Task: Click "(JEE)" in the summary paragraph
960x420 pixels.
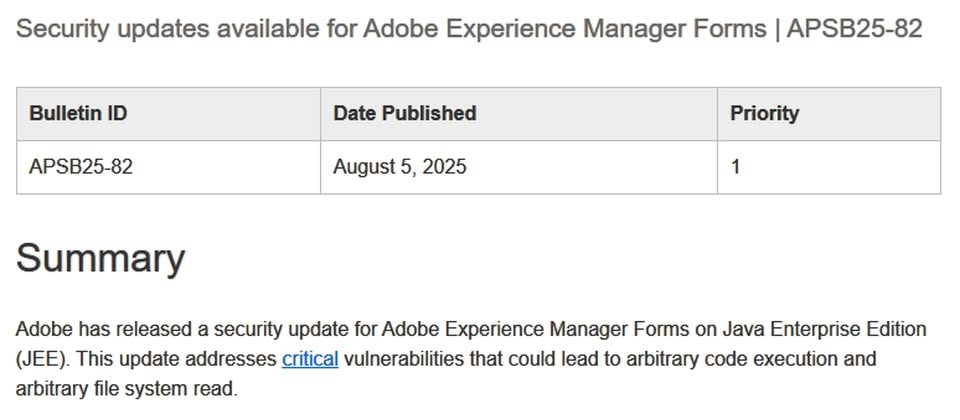Action: point(41,359)
